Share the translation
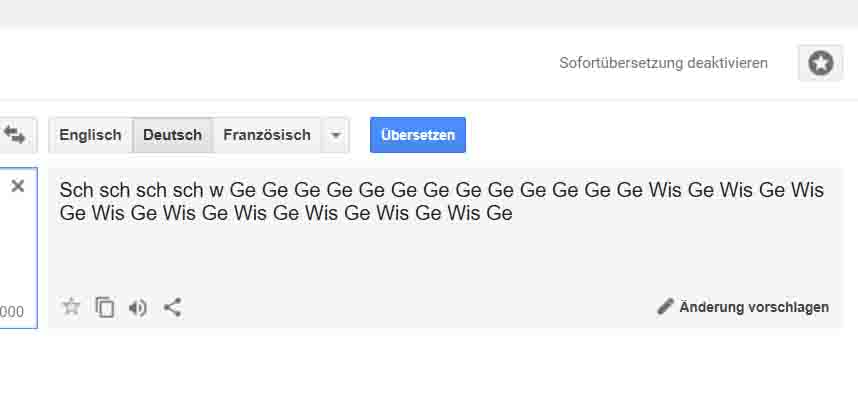The width and height of the screenshot is (858, 404). point(172,307)
